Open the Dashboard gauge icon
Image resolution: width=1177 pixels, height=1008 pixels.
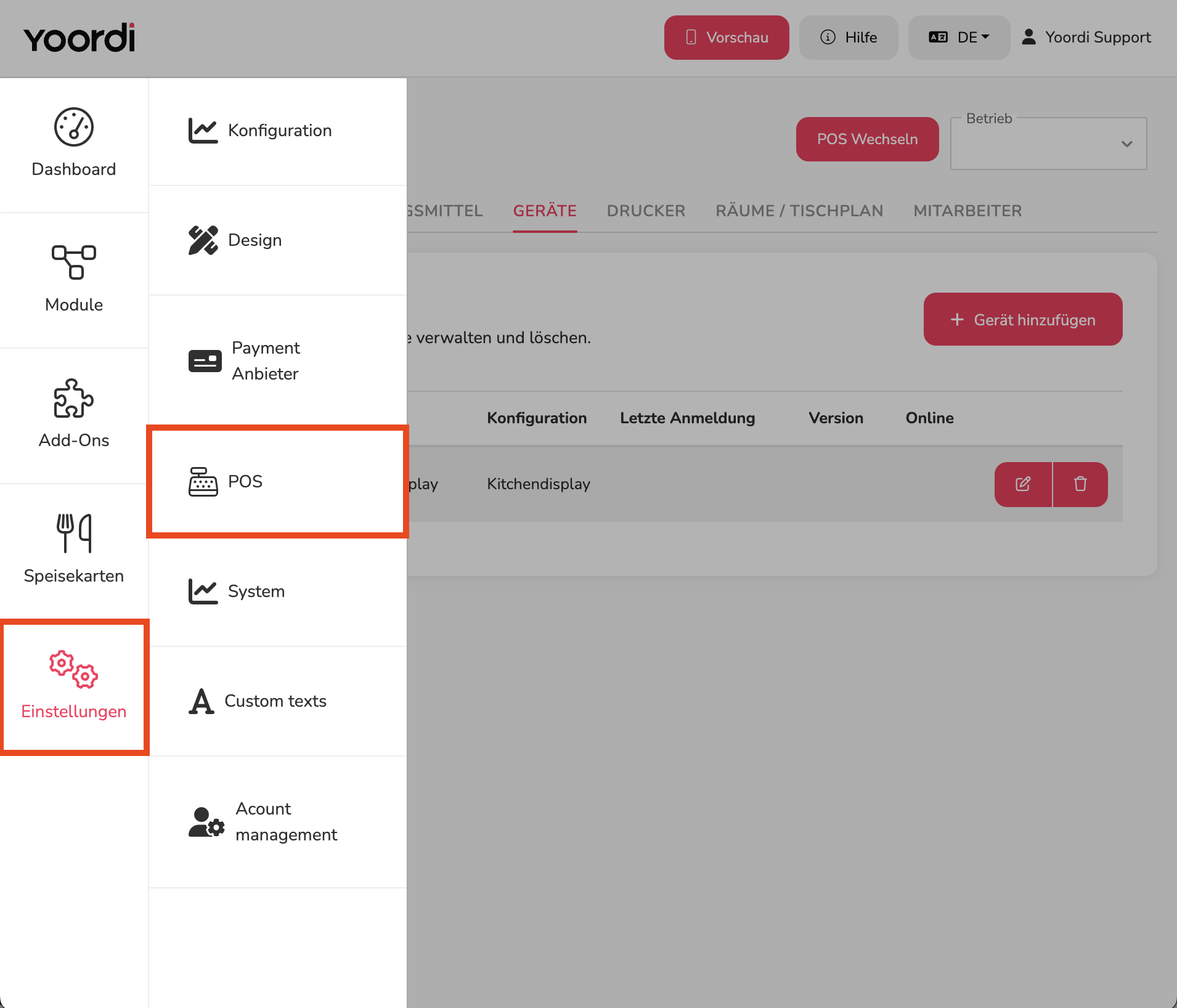coord(74,128)
